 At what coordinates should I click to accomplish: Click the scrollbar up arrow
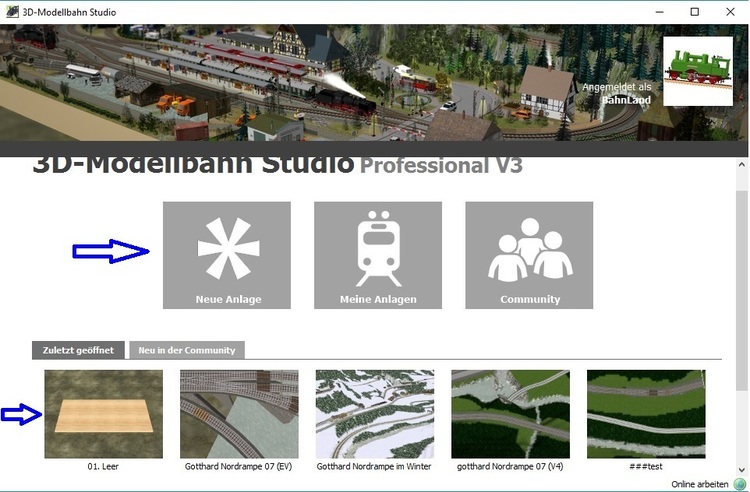click(x=741, y=164)
